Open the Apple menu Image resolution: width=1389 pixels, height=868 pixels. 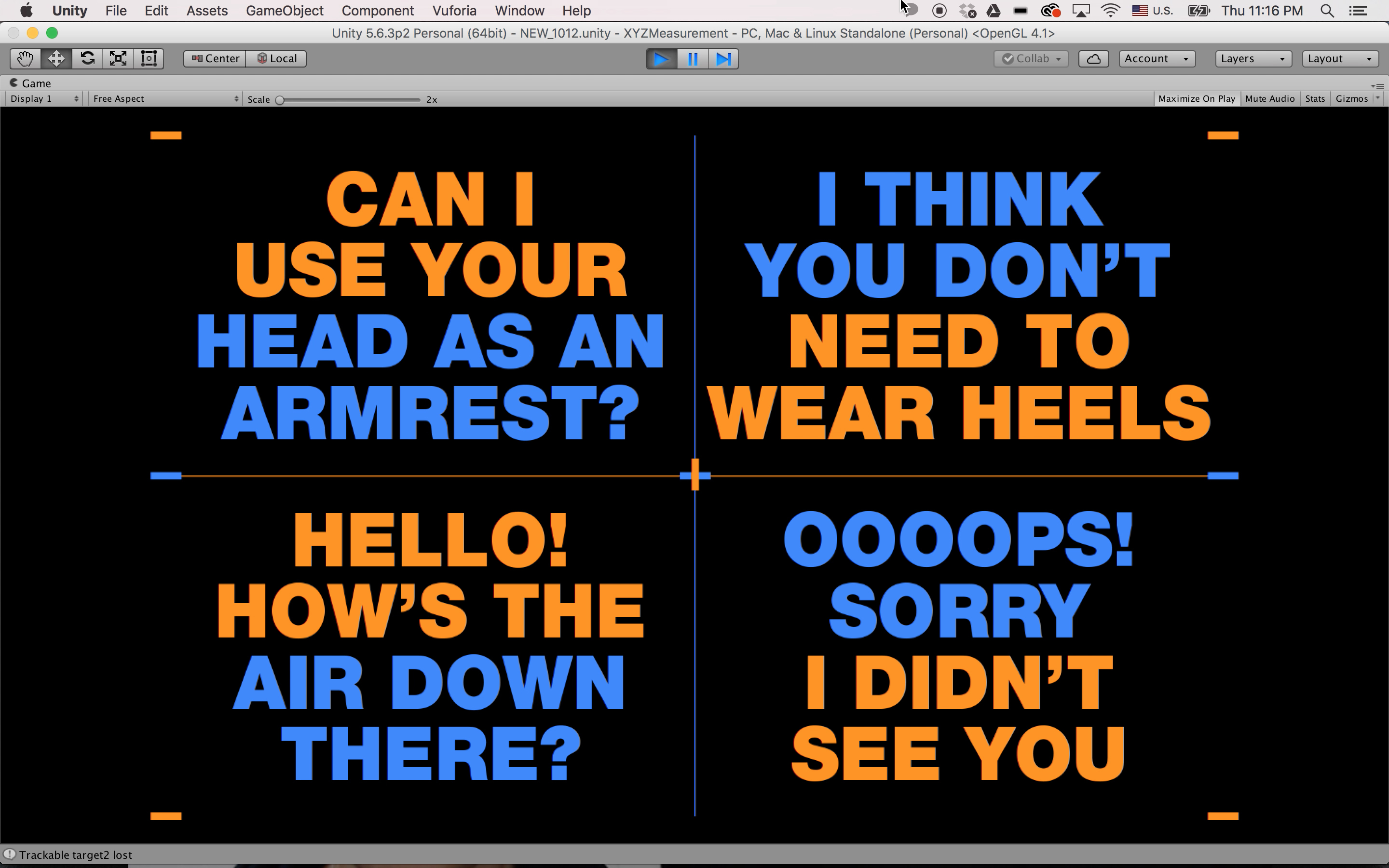(26, 10)
